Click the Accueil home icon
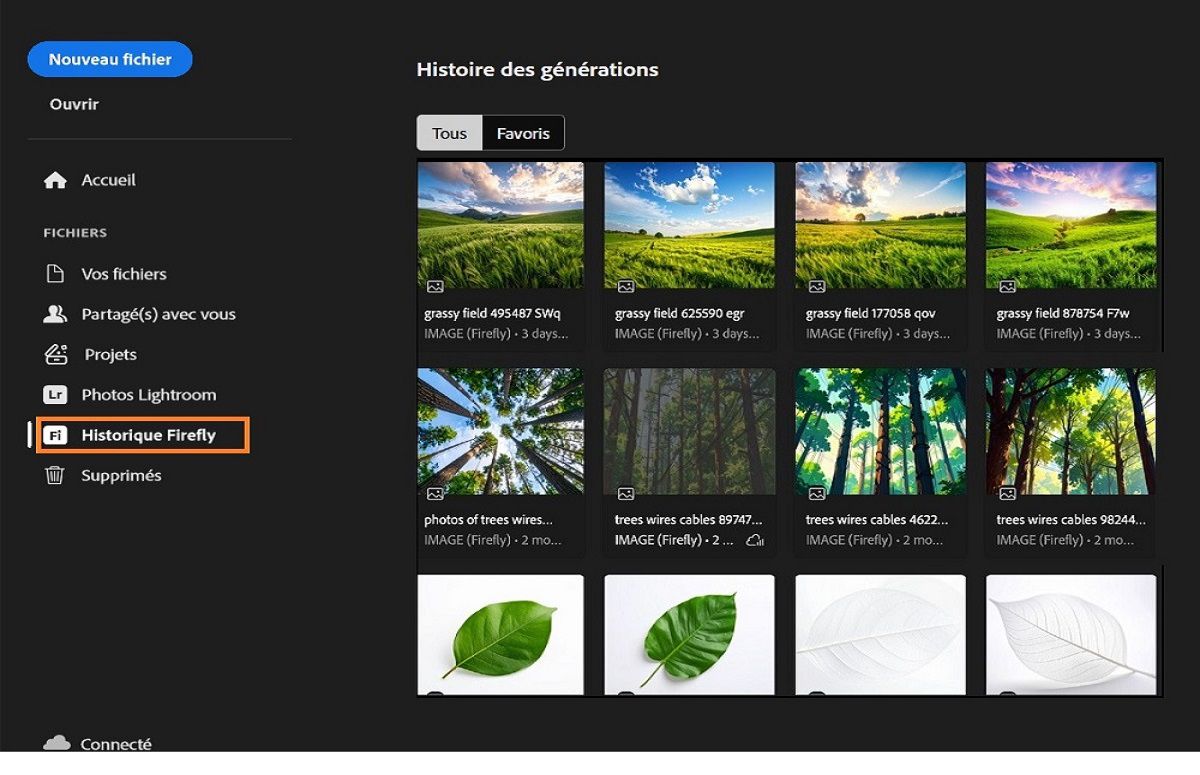The image size is (1200, 775). point(56,180)
